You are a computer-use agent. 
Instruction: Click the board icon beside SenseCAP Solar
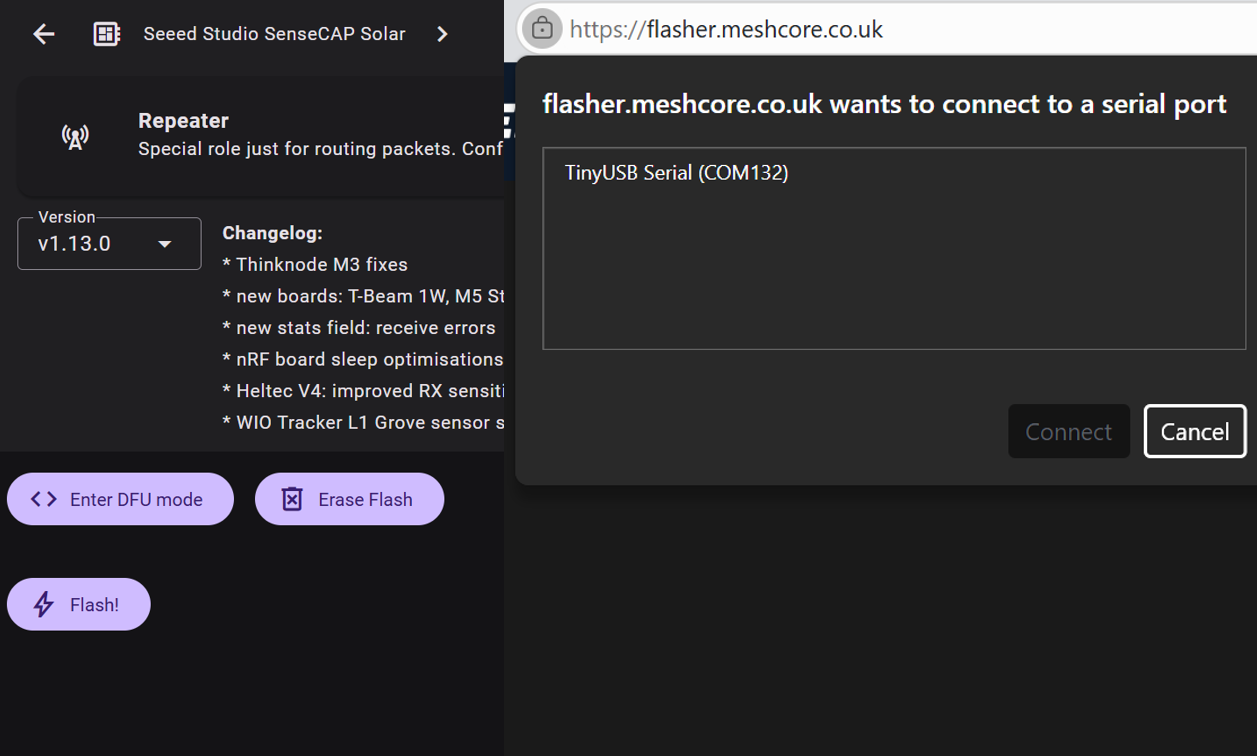tap(106, 34)
